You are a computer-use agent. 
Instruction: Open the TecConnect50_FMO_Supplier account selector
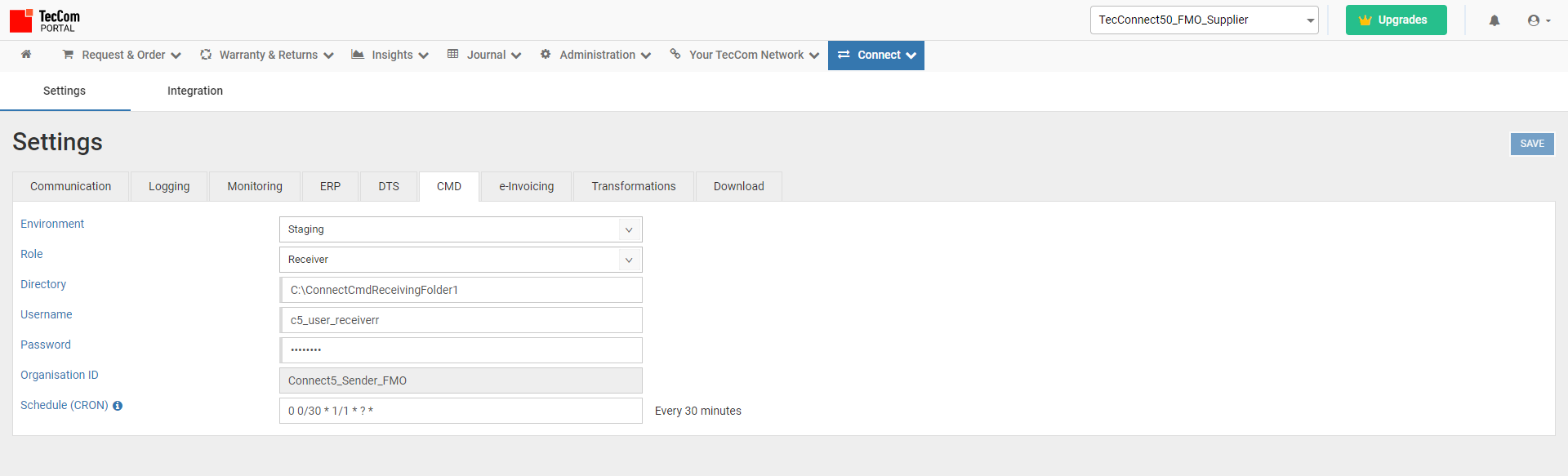[x=1204, y=20]
